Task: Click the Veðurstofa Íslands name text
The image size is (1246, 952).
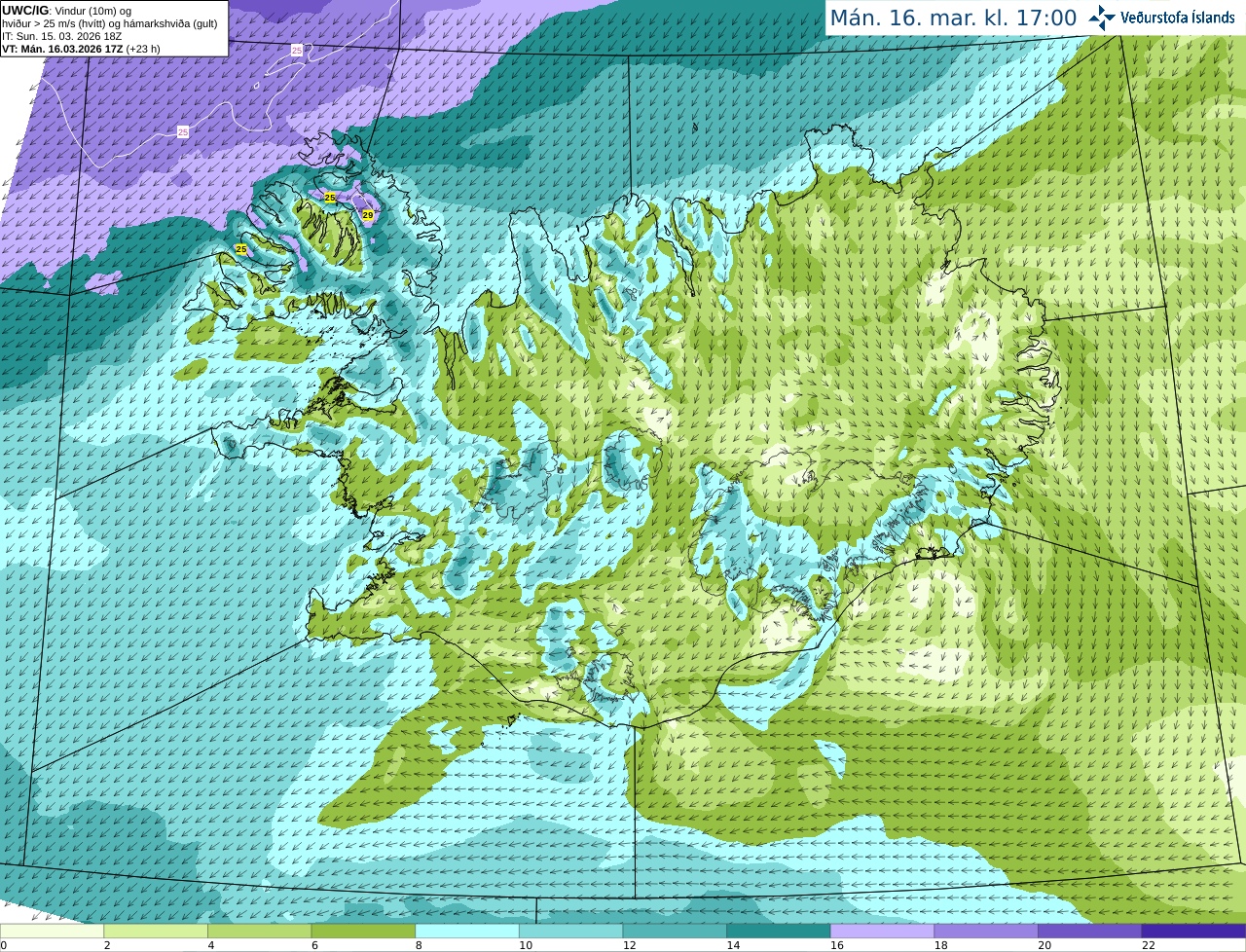Action: pos(1178,18)
